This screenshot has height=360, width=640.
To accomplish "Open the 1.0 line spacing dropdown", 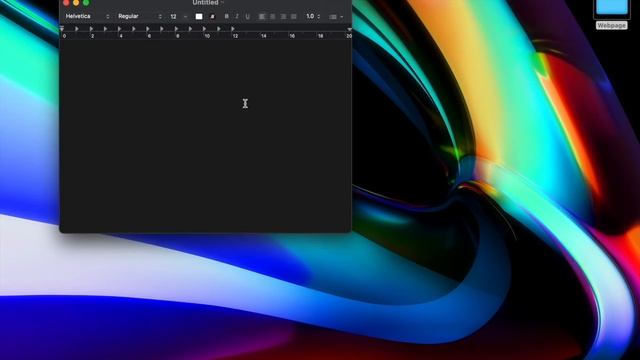I will coord(313,16).
